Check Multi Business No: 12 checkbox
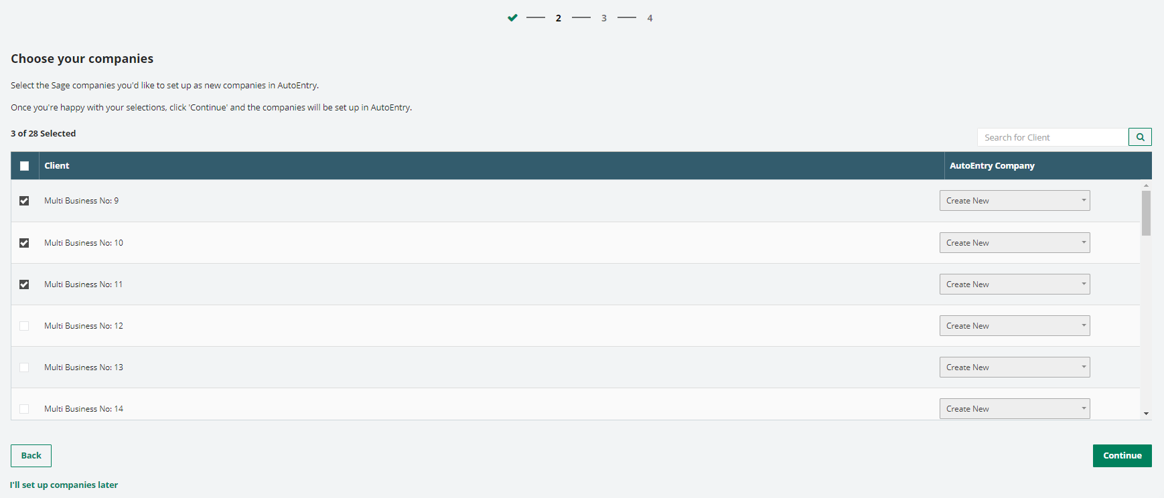1164x498 pixels. pos(25,326)
